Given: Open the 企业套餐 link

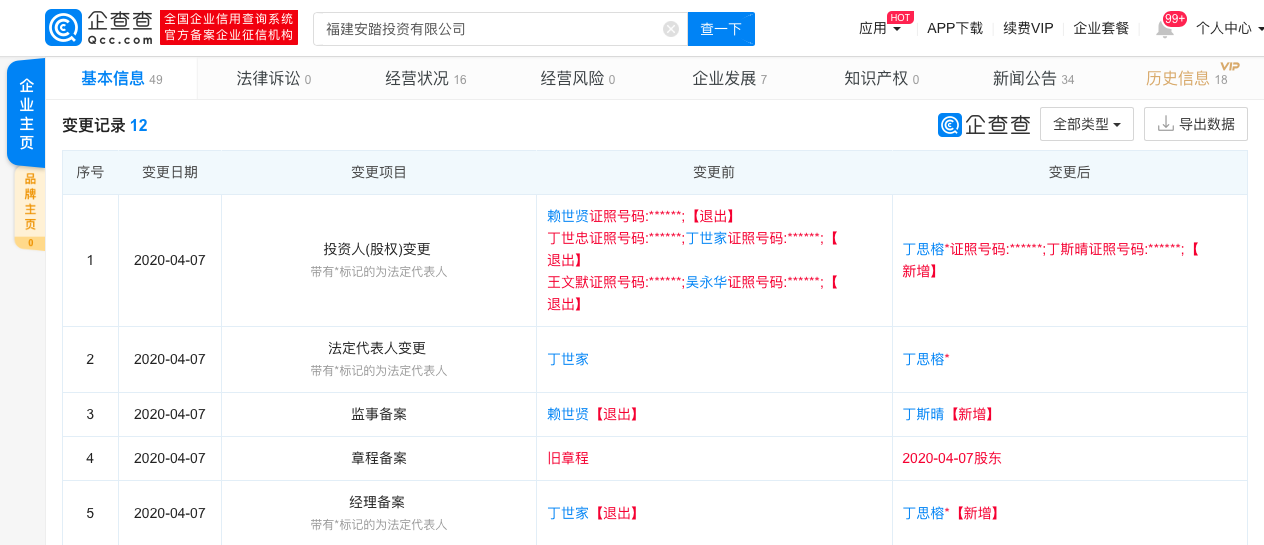Looking at the screenshot, I should point(1101,28).
